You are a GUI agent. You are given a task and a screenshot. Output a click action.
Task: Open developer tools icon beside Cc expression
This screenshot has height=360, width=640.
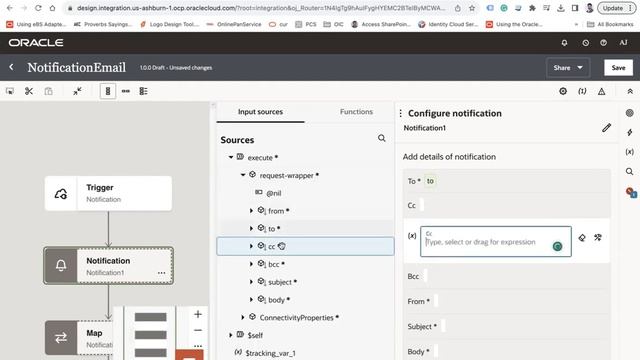click(x=598, y=237)
